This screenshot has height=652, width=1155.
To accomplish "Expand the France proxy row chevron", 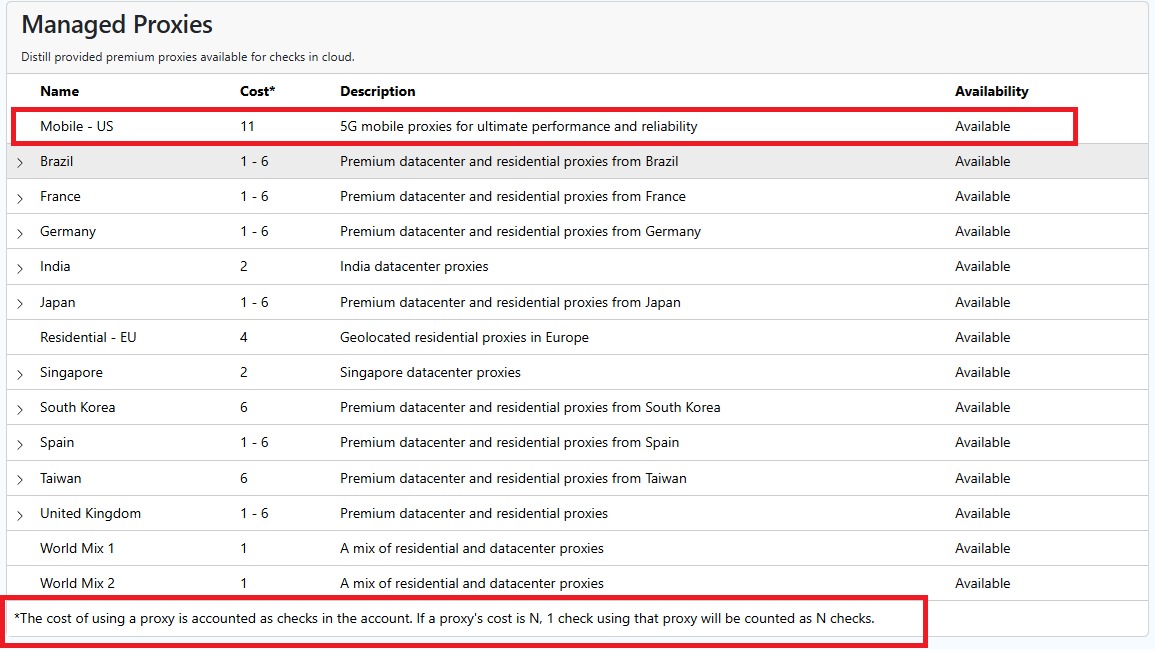I will point(20,197).
